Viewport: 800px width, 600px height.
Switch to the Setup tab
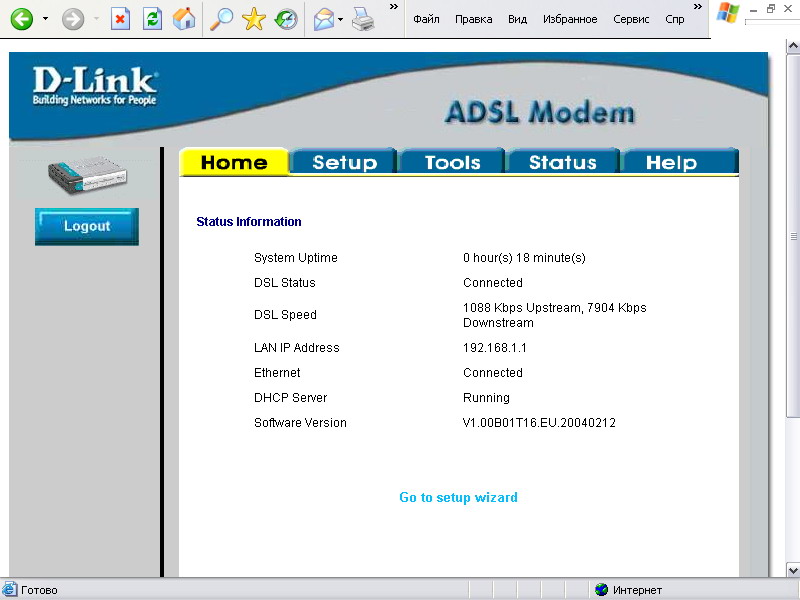point(344,162)
